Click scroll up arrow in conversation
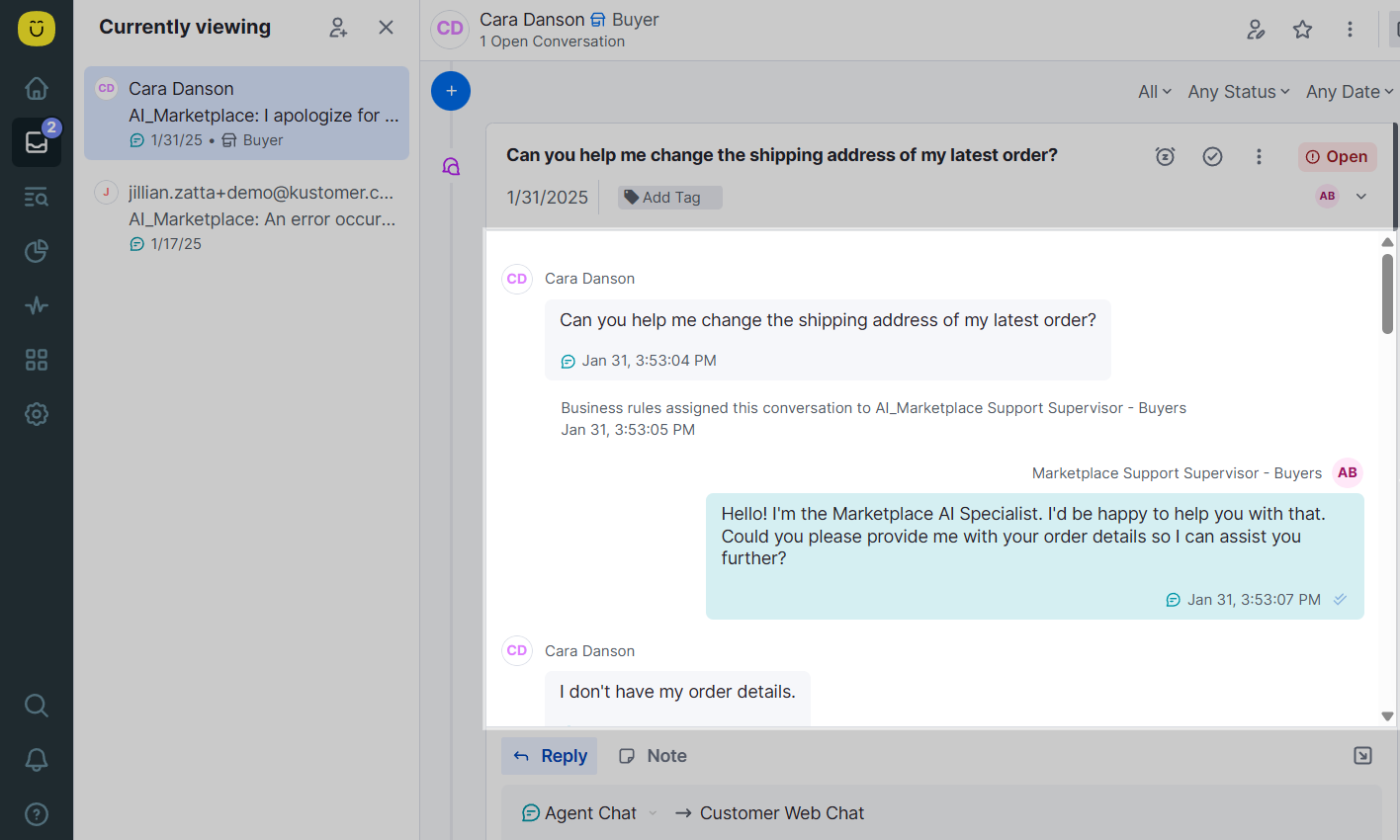This screenshot has height=840, width=1400. coord(1387,242)
